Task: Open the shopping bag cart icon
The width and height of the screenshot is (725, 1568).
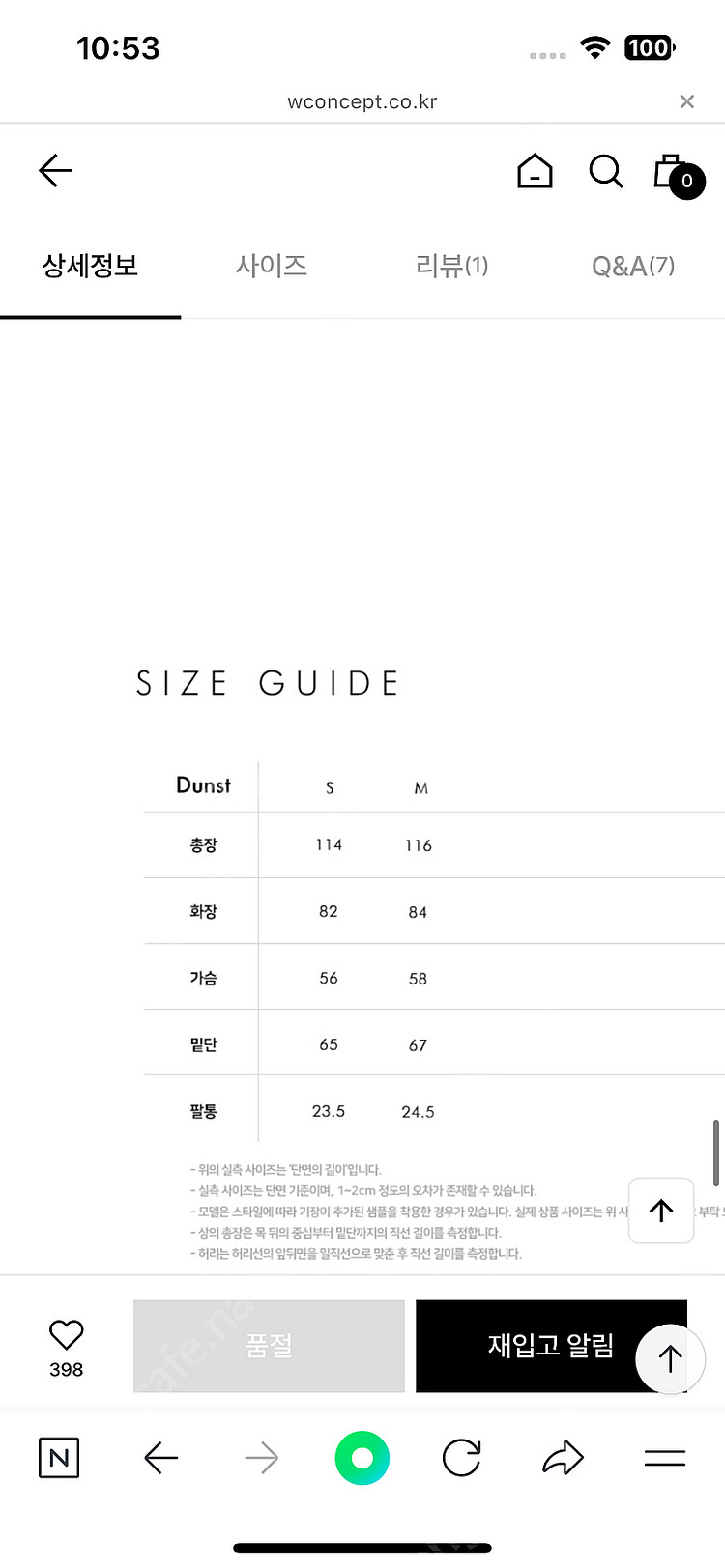Action: [x=678, y=175]
